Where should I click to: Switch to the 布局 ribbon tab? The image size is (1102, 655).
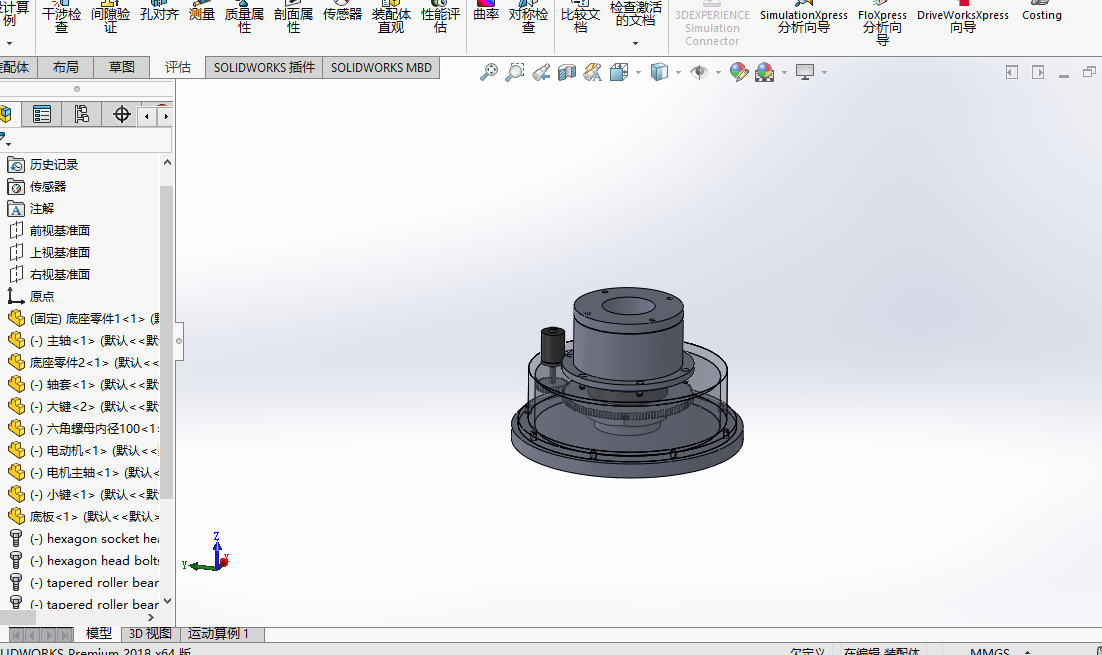pyautogui.click(x=65, y=67)
